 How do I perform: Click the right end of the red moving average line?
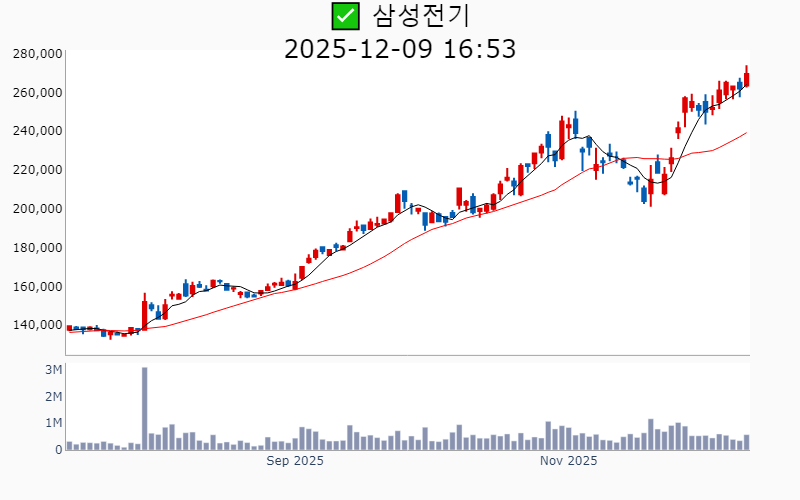745,133
